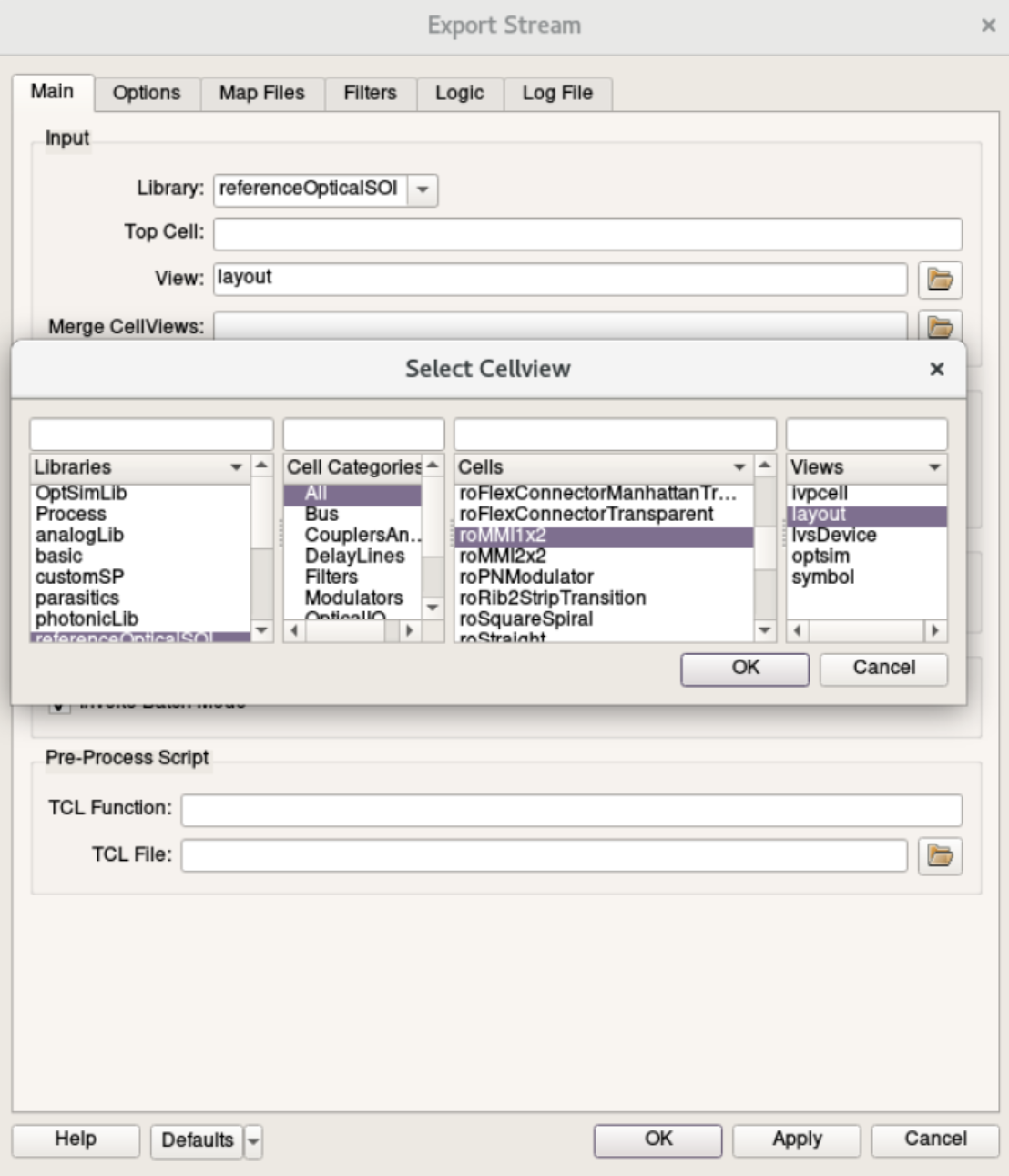Click the filter box above Views list
The width and height of the screenshot is (1009, 1176).
tap(866, 434)
